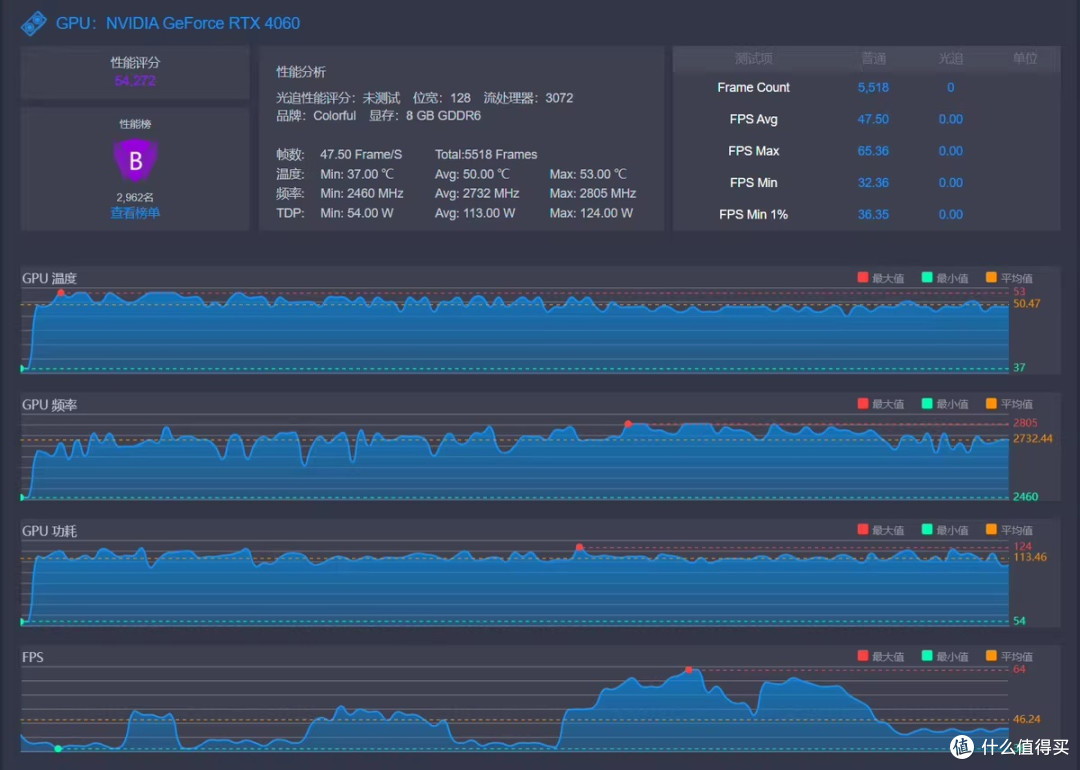Click the Total:5518 Frames text
Image resolution: width=1080 pixels, height=770 pixels.
(486, 154)
